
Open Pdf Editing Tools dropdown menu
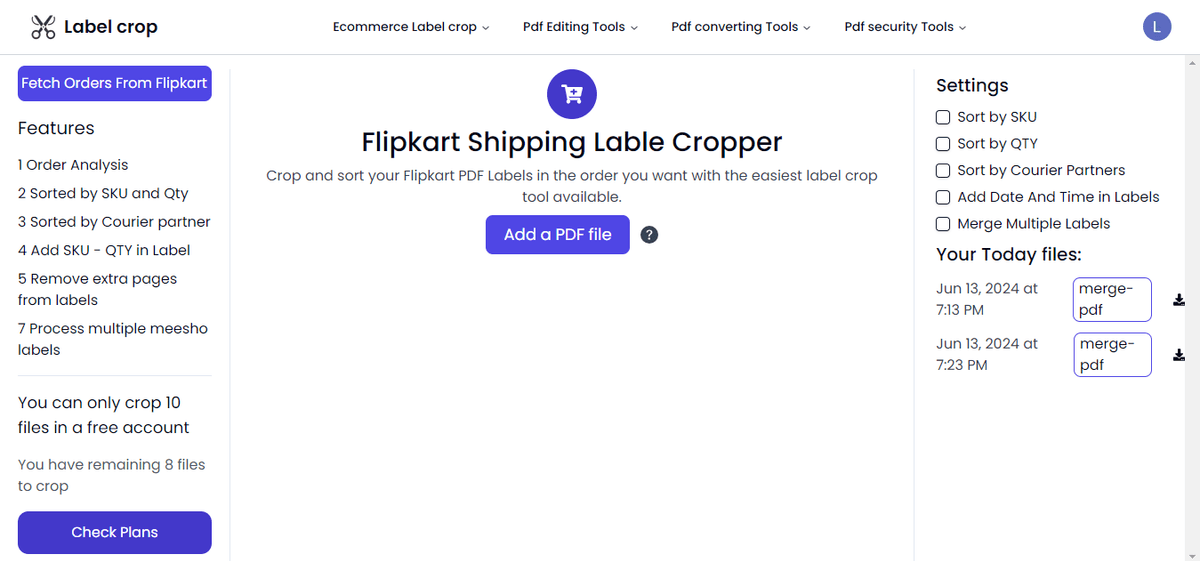click(x=580, y=27)
